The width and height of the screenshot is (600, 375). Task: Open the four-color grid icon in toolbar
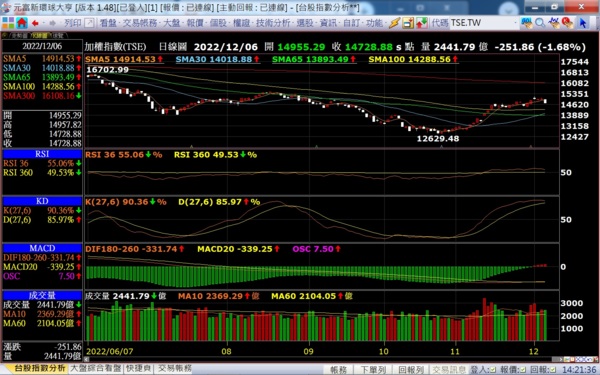pos(8,23)
